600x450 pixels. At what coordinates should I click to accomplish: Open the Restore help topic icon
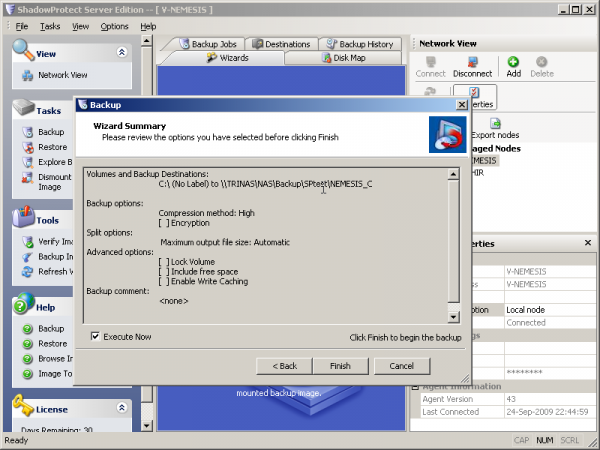pyautogui.click(x=27, y=344)
